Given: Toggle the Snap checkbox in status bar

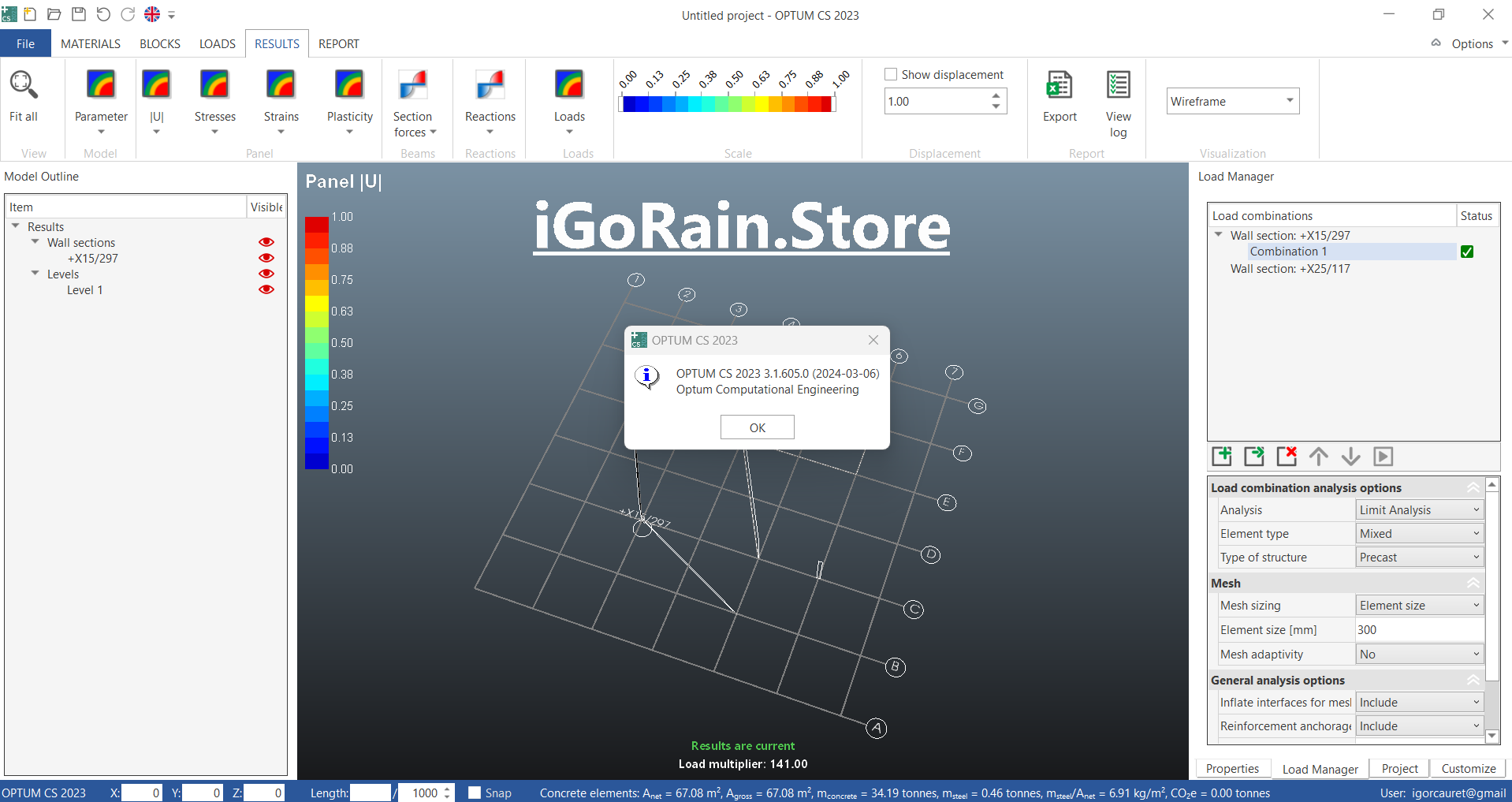Looking at the screenshot, I should click(x=475, y=793).
